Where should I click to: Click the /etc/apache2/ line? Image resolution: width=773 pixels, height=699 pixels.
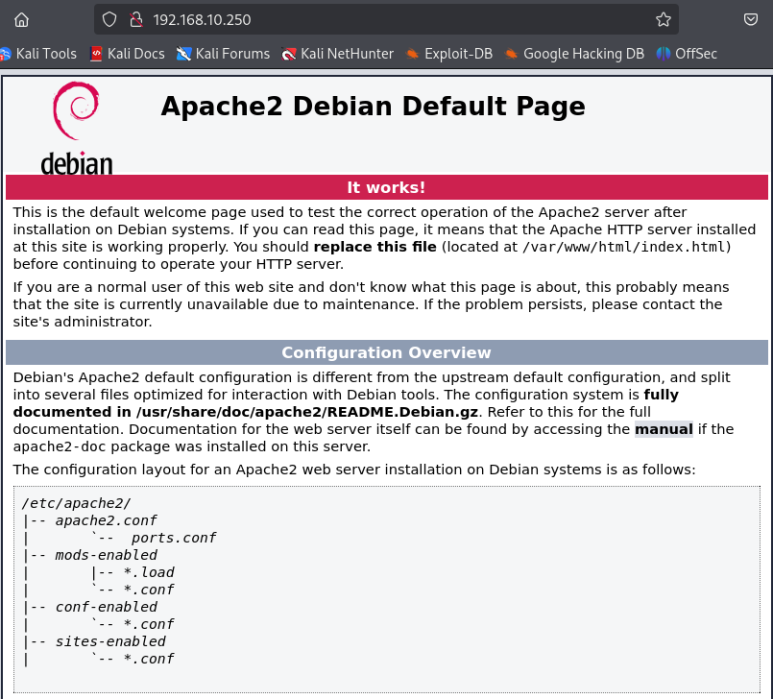pos(76,503)
